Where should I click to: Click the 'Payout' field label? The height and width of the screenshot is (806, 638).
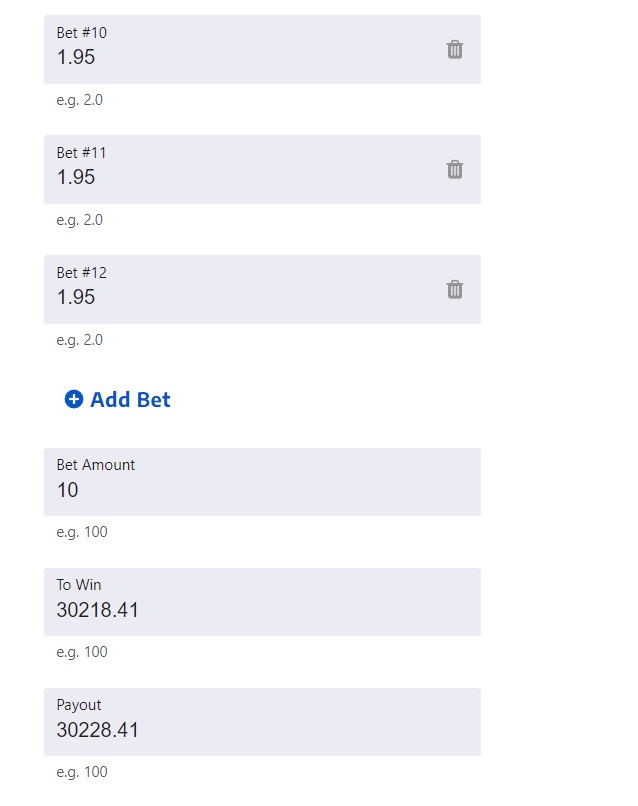pos(79,705)
